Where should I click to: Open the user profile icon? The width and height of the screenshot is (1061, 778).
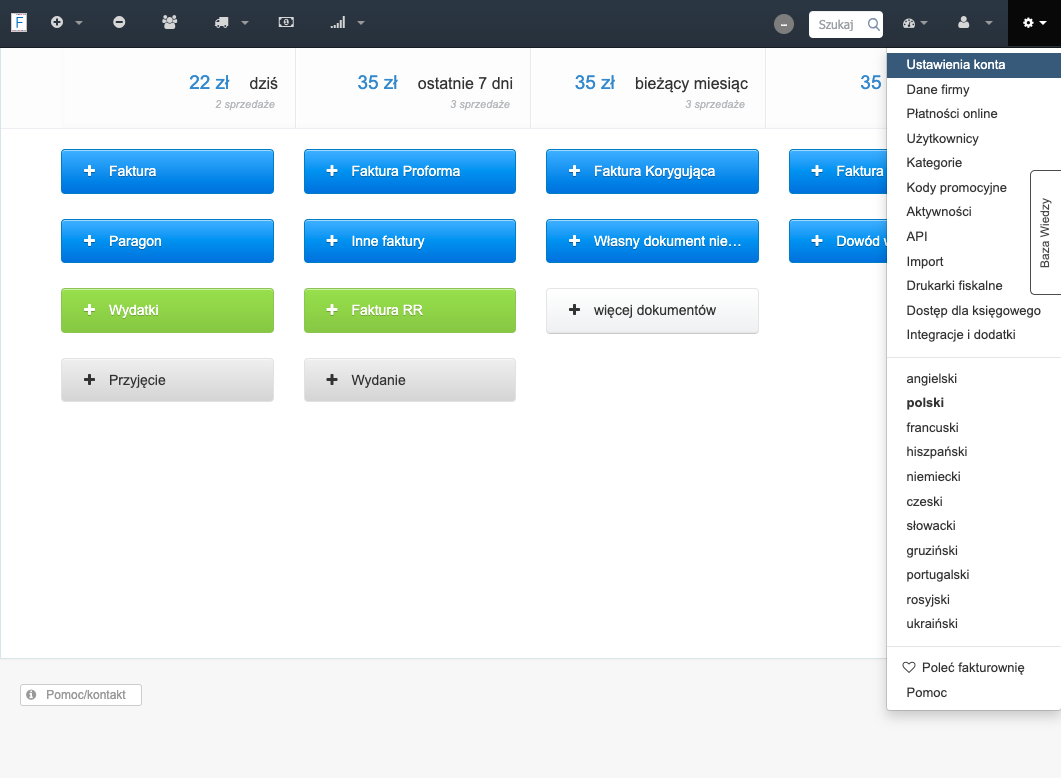tap(964, 22)
